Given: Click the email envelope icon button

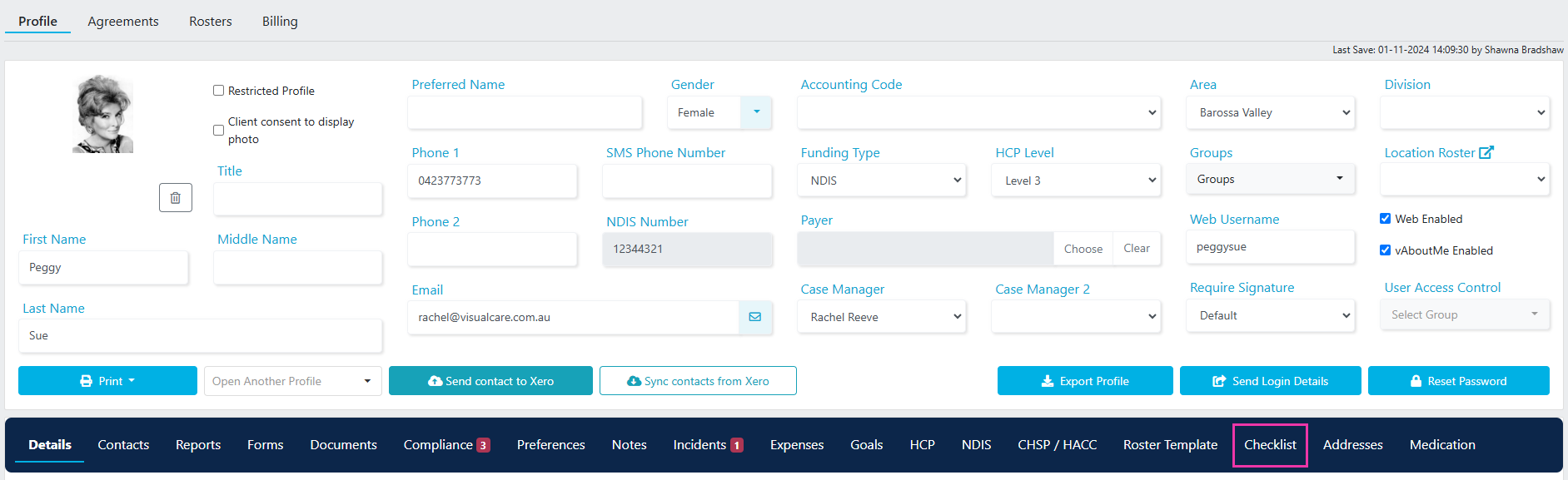Looking at the screenshot, I should pyautogui.click(x=755, y=317).
